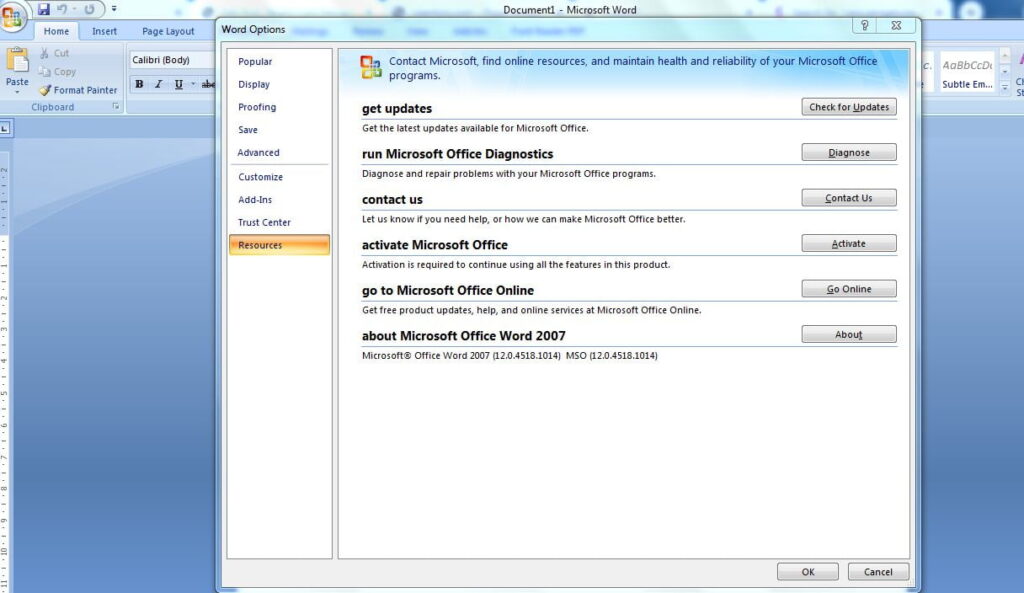Click the dialog Help question mark icon
This screenshot has width=1024, height=593.
pyautogui.click(x=864, y=25)
